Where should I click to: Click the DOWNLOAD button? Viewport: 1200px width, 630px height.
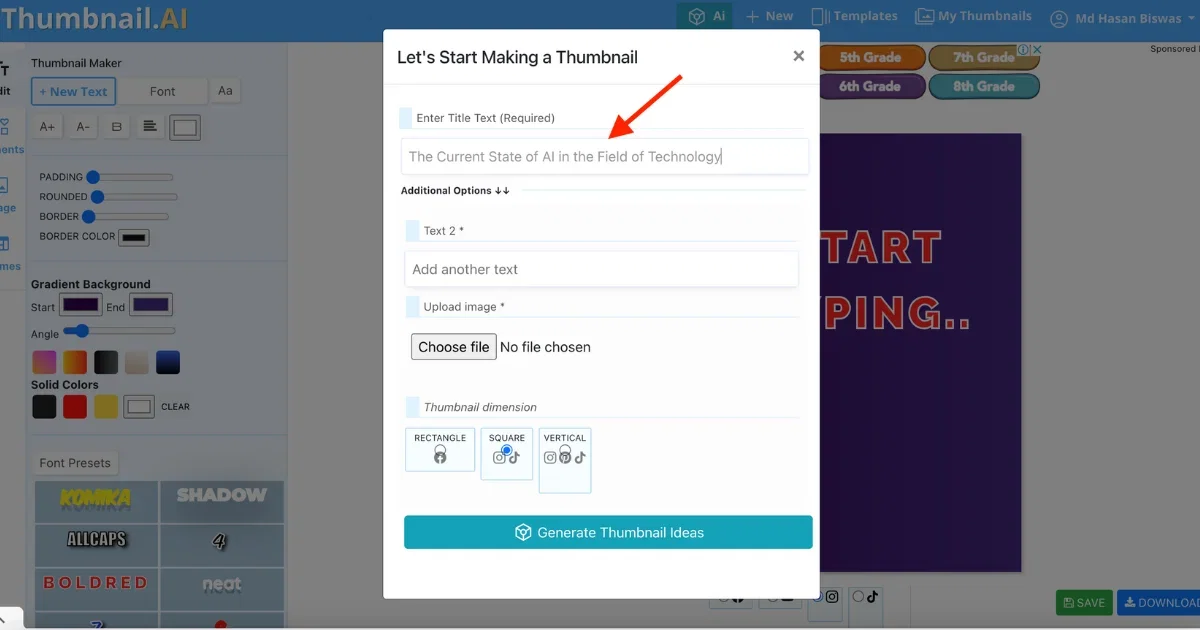pos(1160,603)
